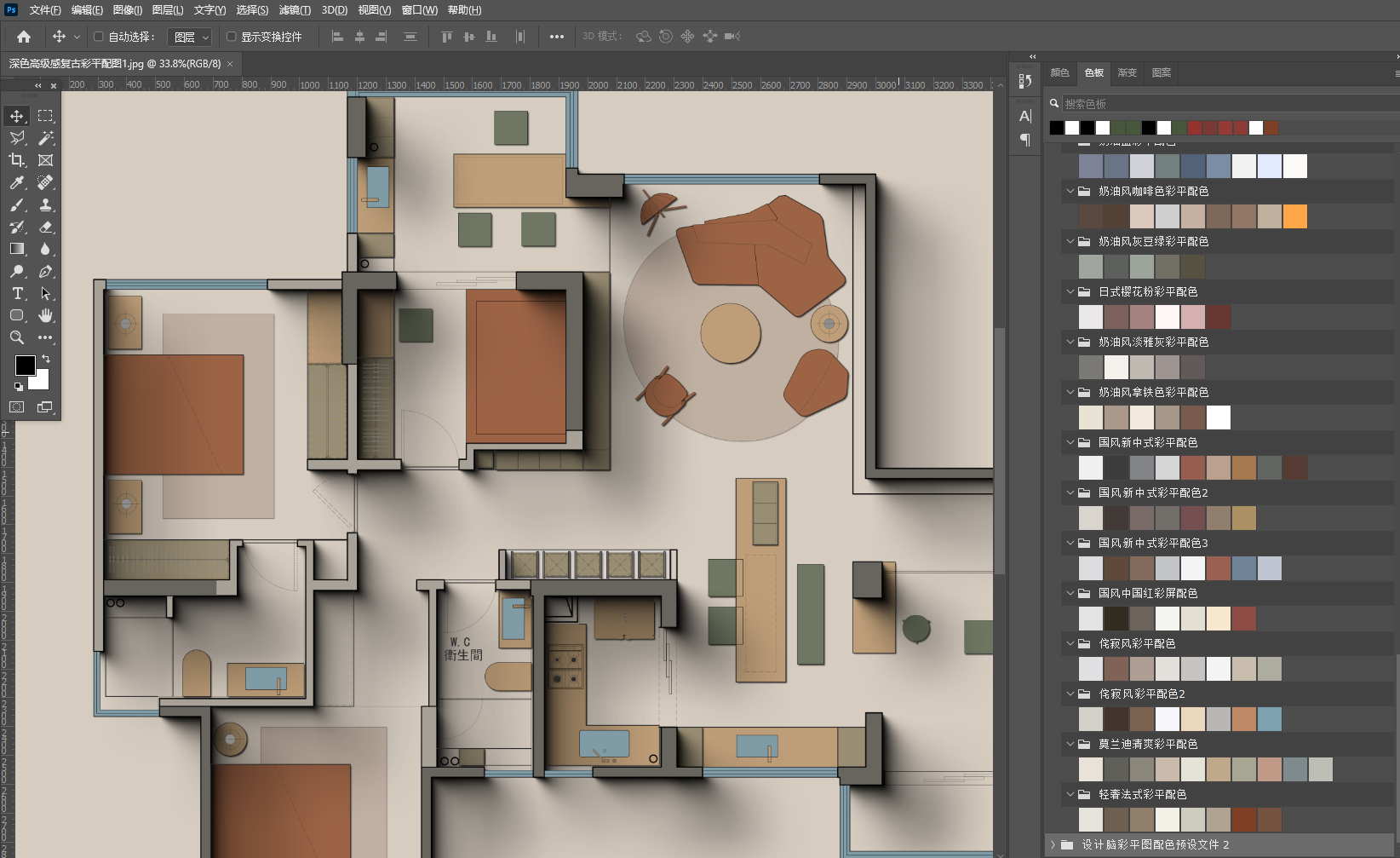Open the 图像(I) menu

point(128,10)
